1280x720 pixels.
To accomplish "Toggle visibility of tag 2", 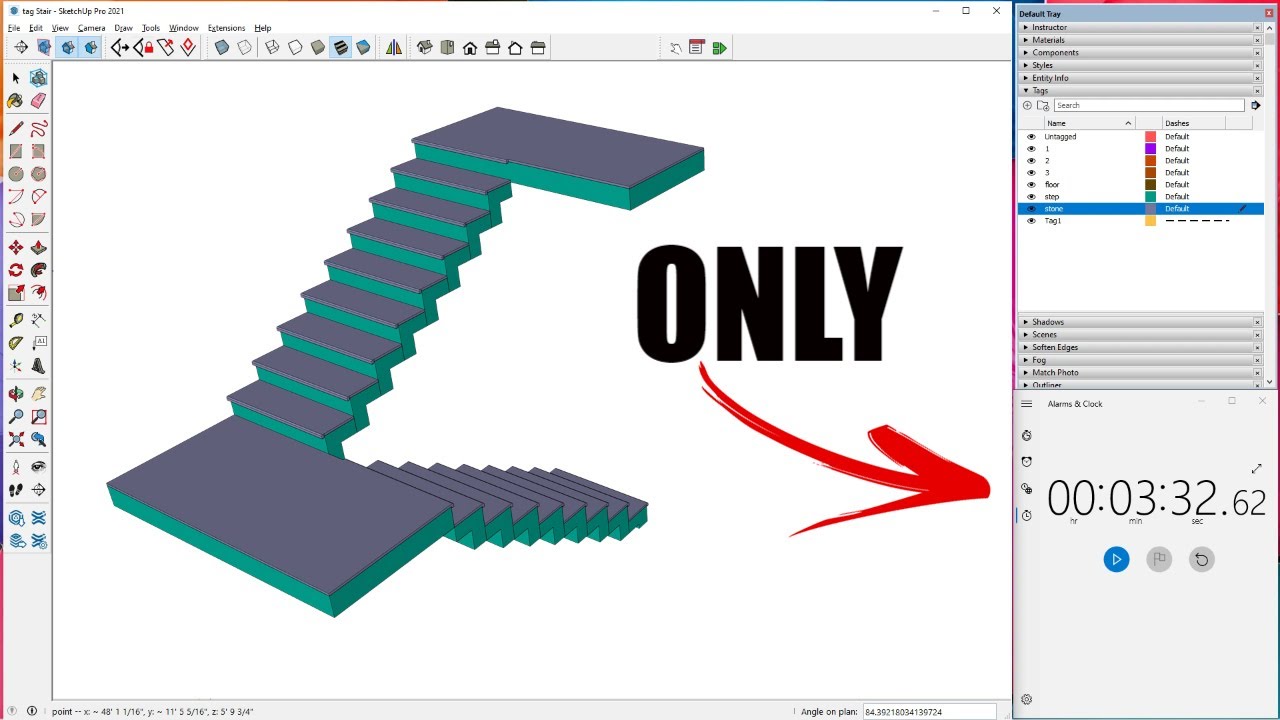I will (x=1031, y=161).
